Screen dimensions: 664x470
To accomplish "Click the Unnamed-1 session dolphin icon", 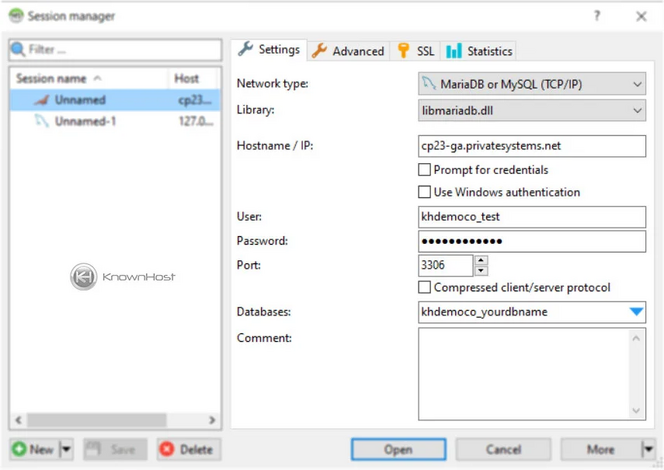I will point(41,122).
